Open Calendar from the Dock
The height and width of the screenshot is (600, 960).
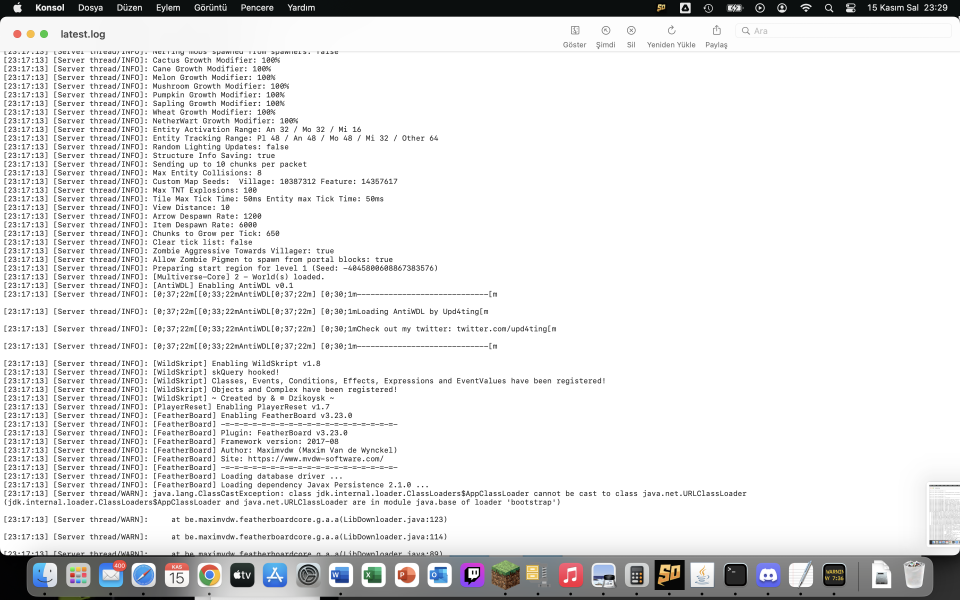[x=177, y=576]
